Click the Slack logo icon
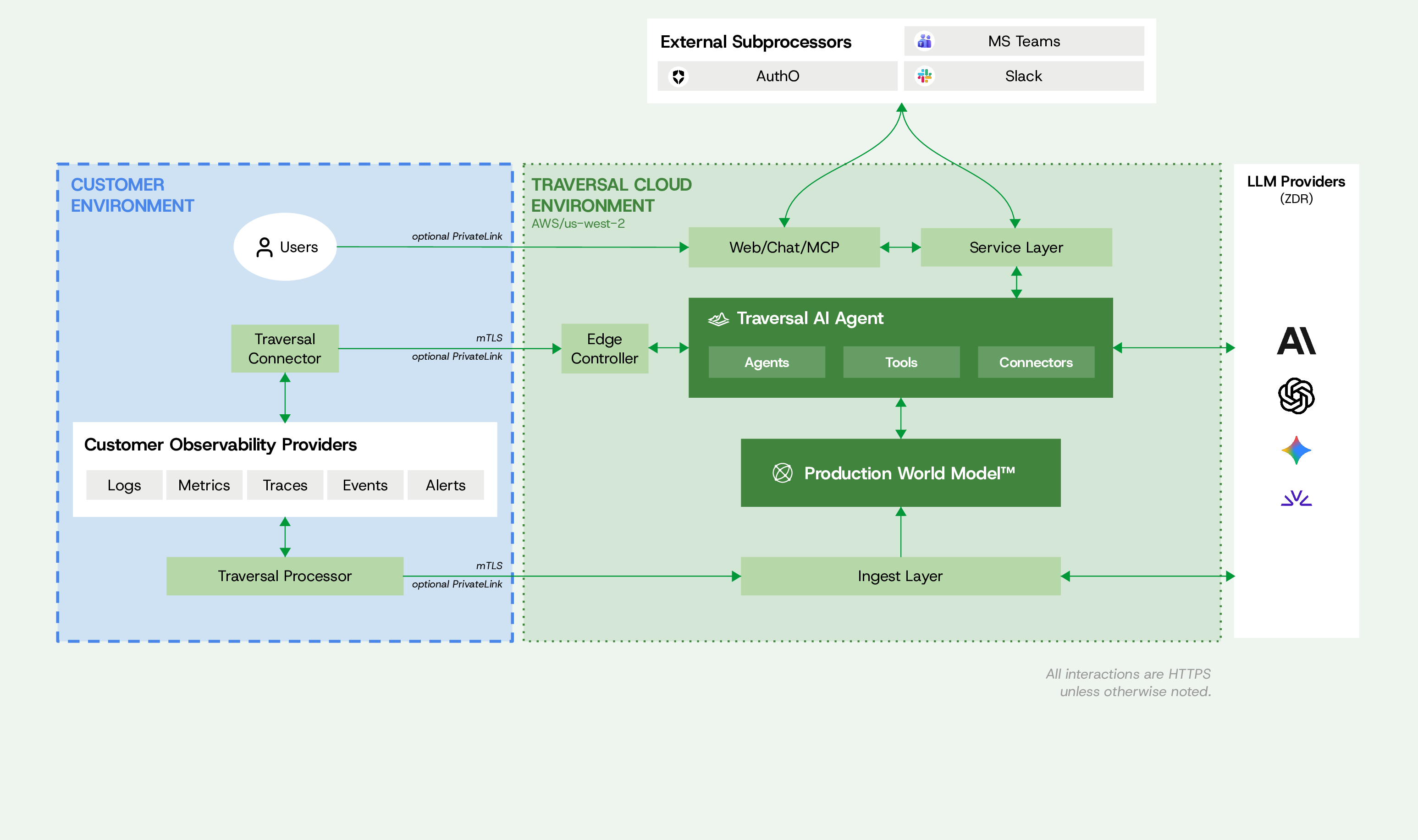Viewport: 1418px width, 840px height. point(924,76)
